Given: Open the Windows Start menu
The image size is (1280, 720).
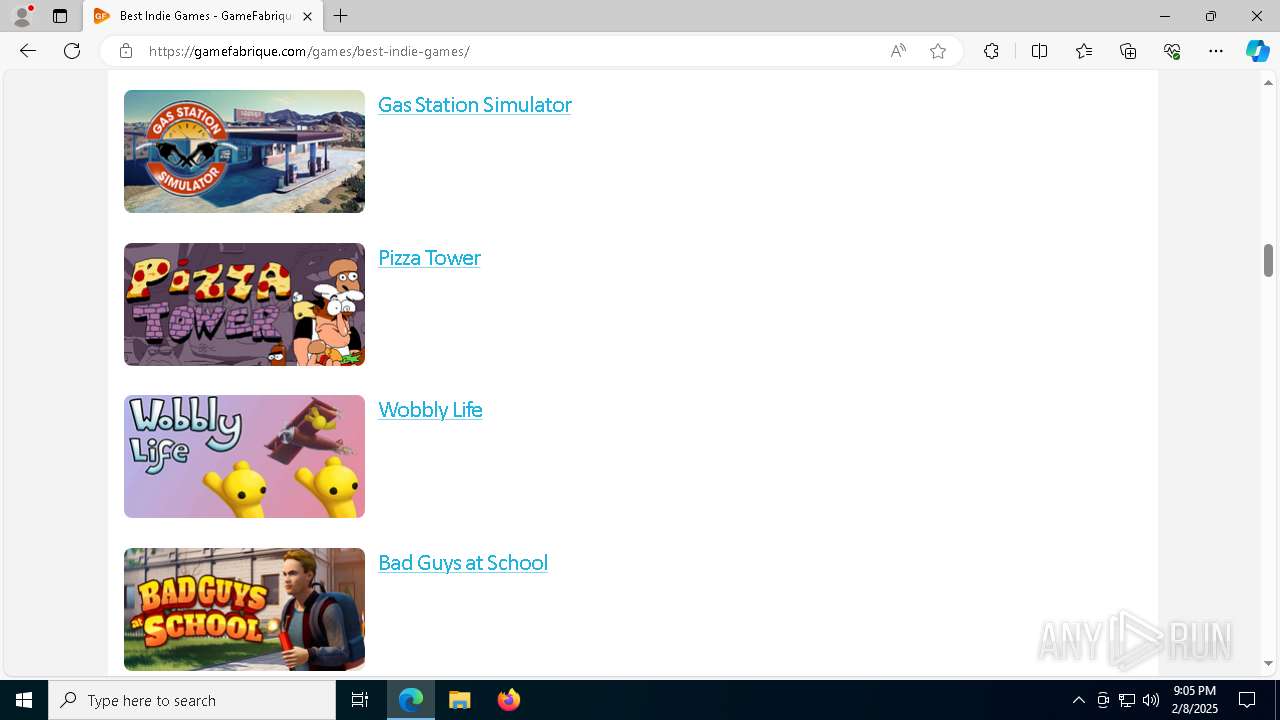Looking at the screenshot, I should [x=24, y=700].
